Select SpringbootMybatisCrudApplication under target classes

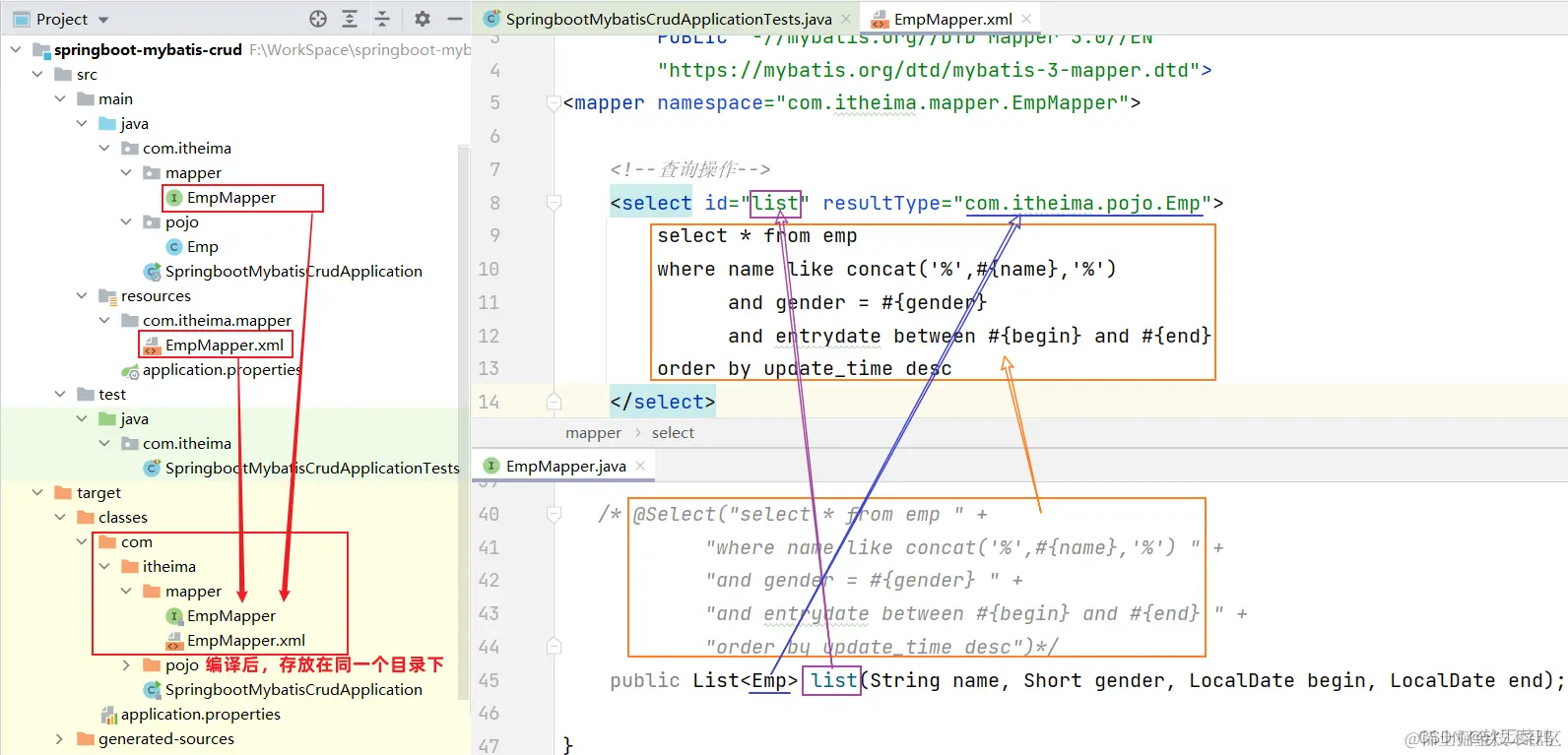tap(294, 689)
